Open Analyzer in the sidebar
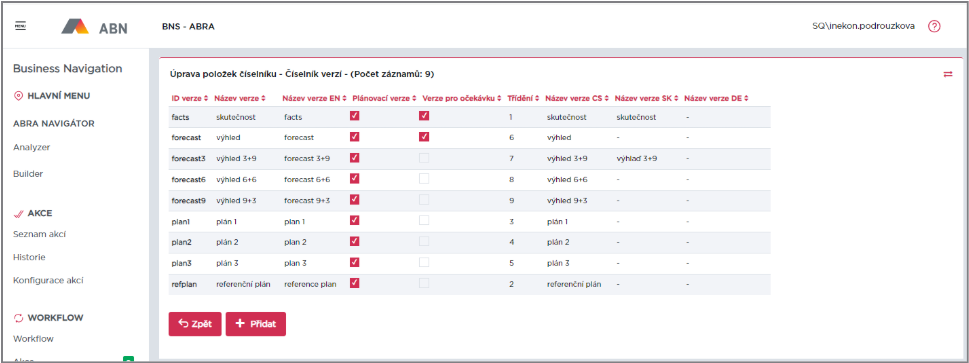Viewport: 969px width, 363px height. [x=32, y=148]
